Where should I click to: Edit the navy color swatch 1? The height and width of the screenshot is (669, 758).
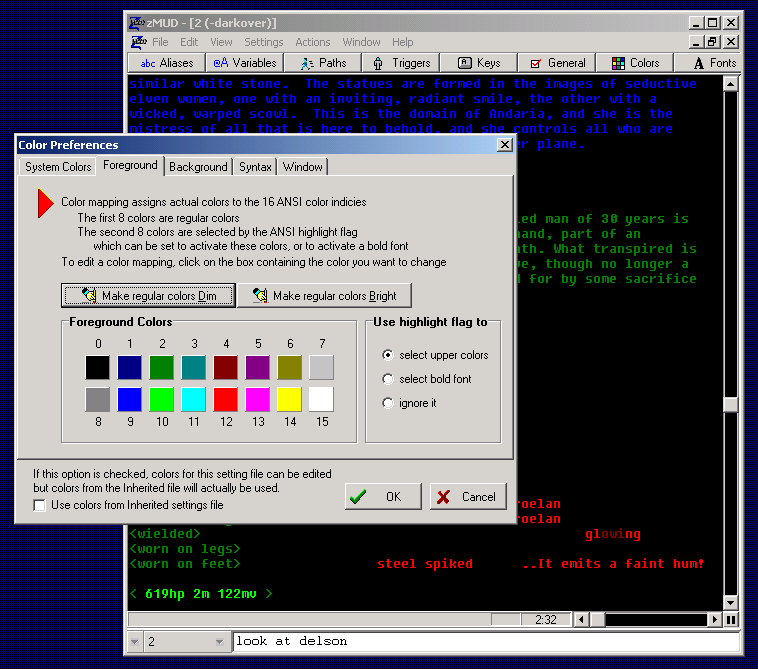pos(130,367)
